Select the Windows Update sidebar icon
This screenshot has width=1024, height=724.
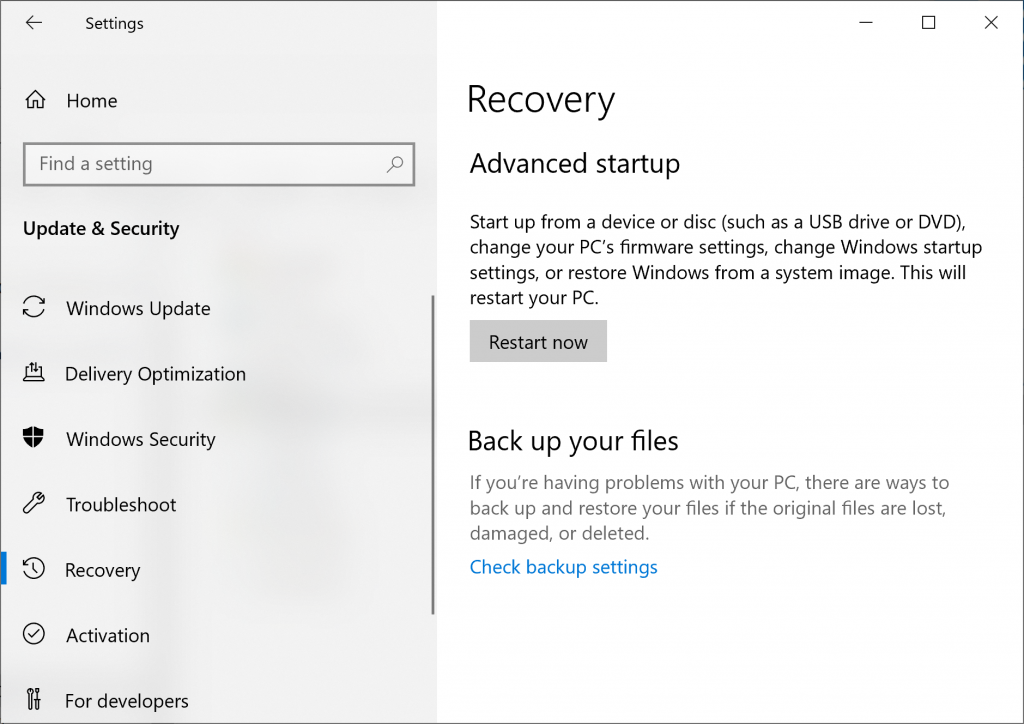[x=34, y=308]
